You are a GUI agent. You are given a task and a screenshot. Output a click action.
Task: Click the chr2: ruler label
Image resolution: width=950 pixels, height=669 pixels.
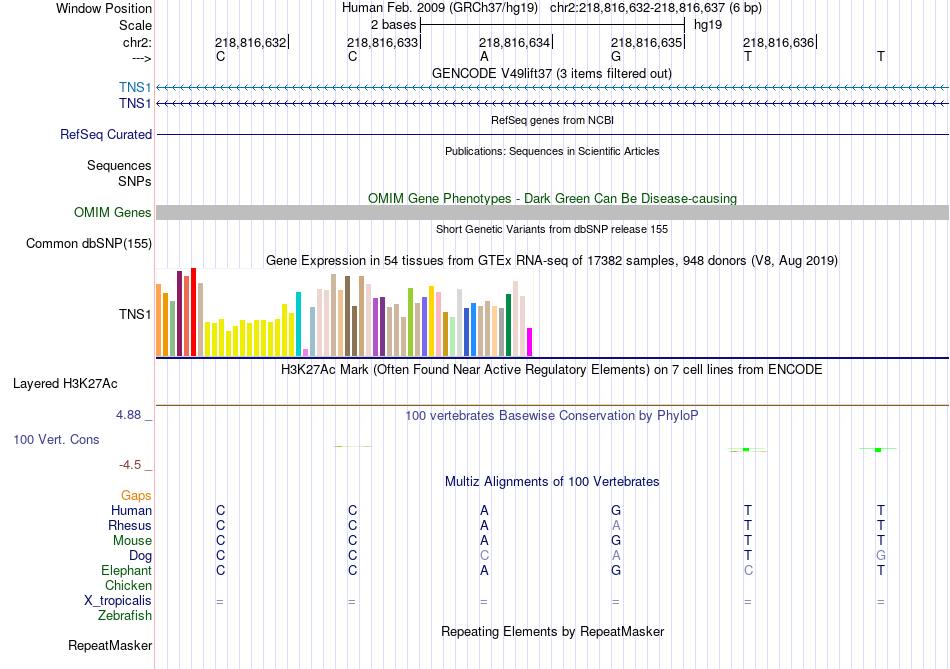tap(137, 42)
